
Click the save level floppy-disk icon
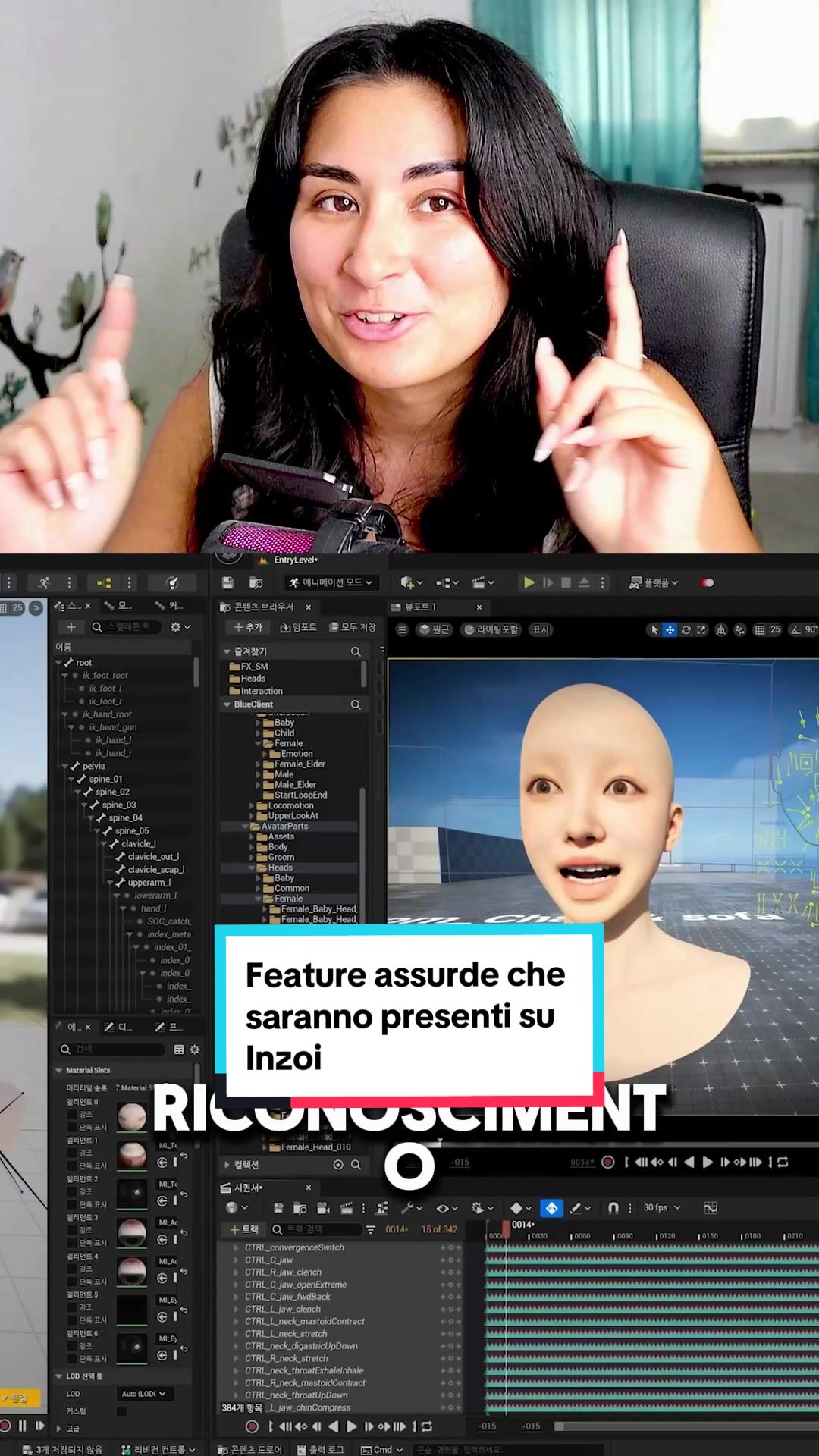227,582
